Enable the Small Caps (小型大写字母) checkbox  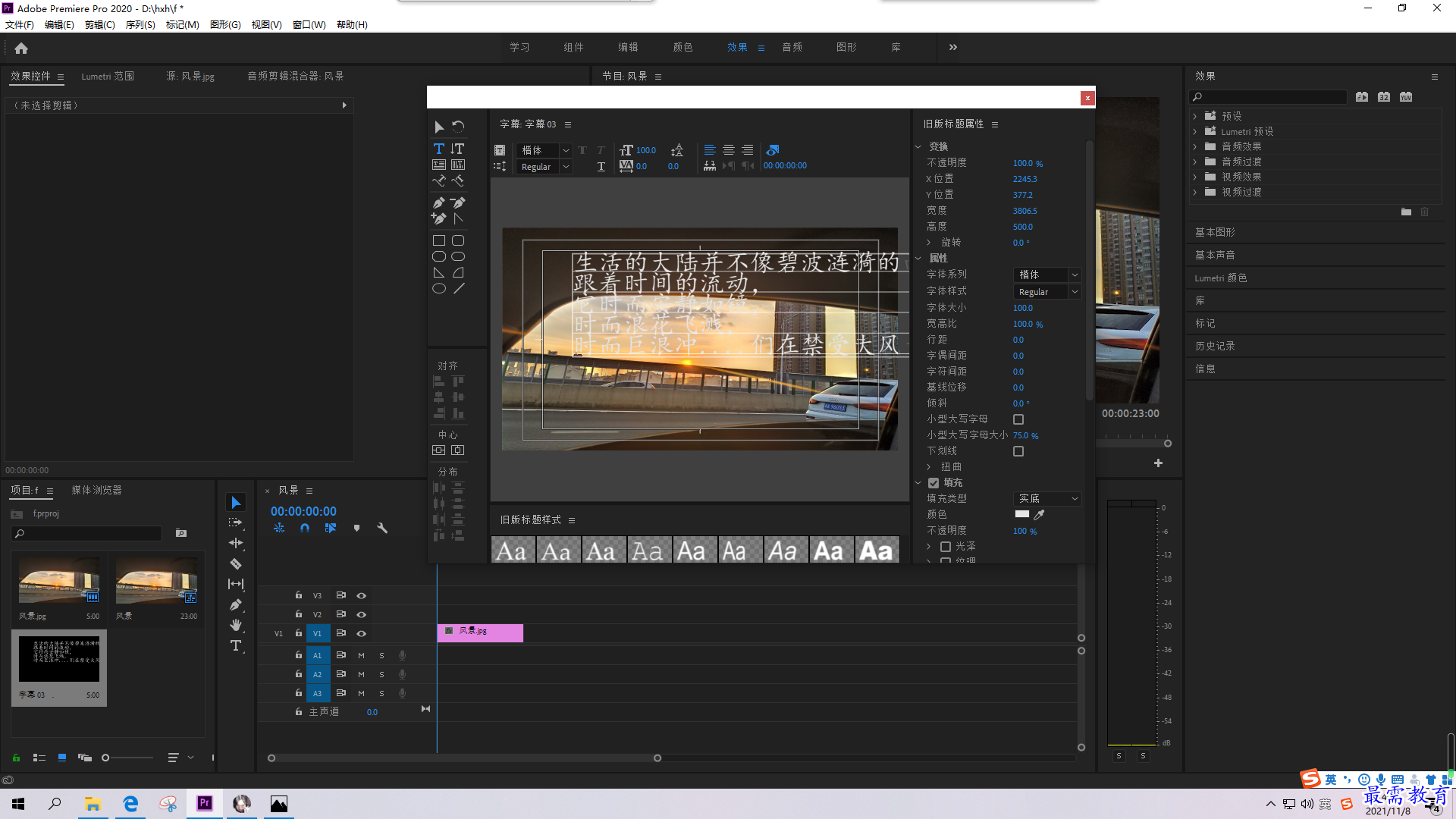(1018, 419)
